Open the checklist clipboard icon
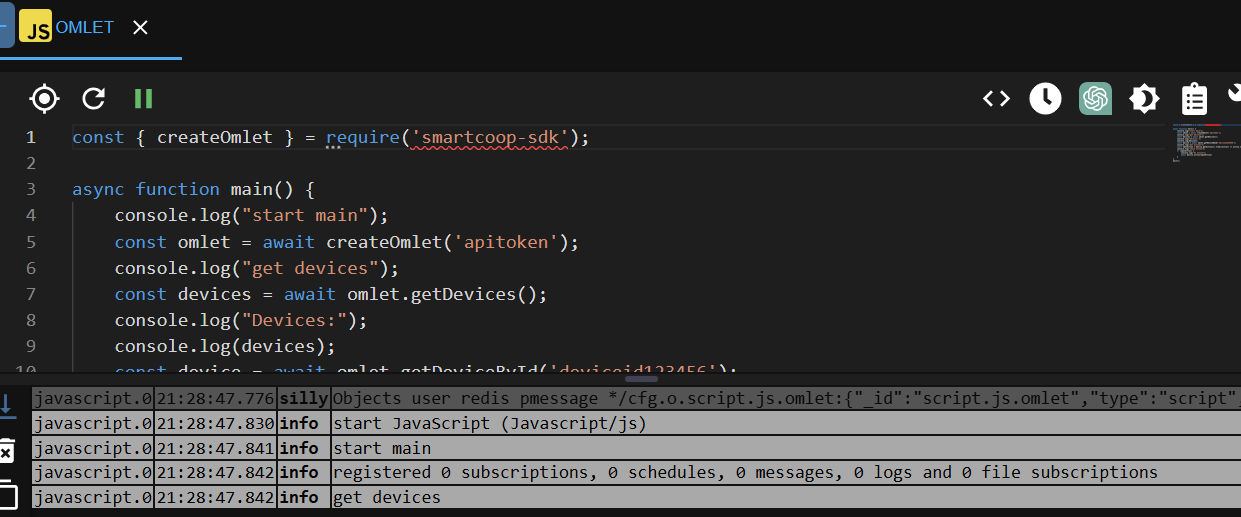The width and height of the screenshot is (1241, 517). point(1194,99)
